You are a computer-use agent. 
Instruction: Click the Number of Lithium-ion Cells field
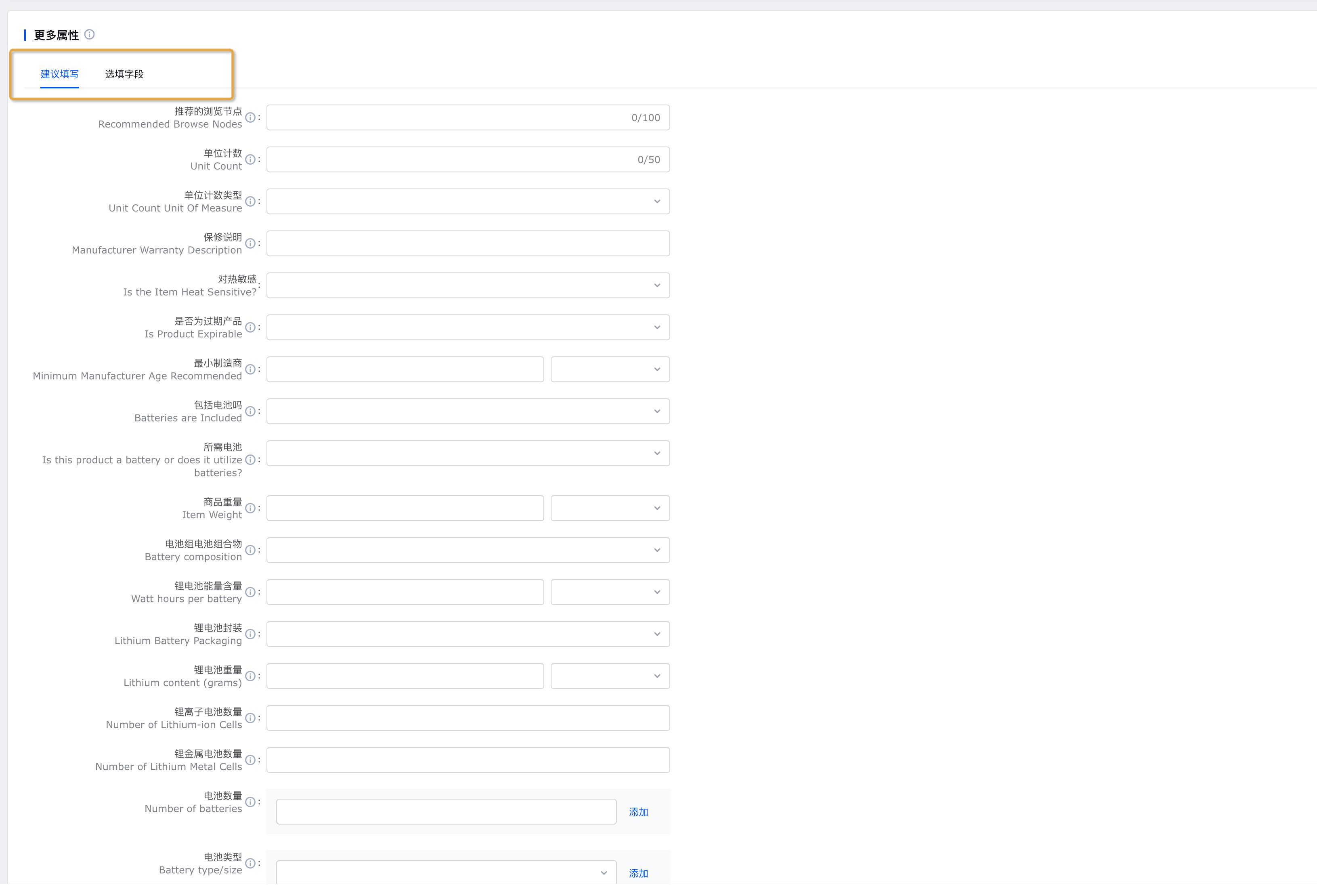(x=468, y=718)
